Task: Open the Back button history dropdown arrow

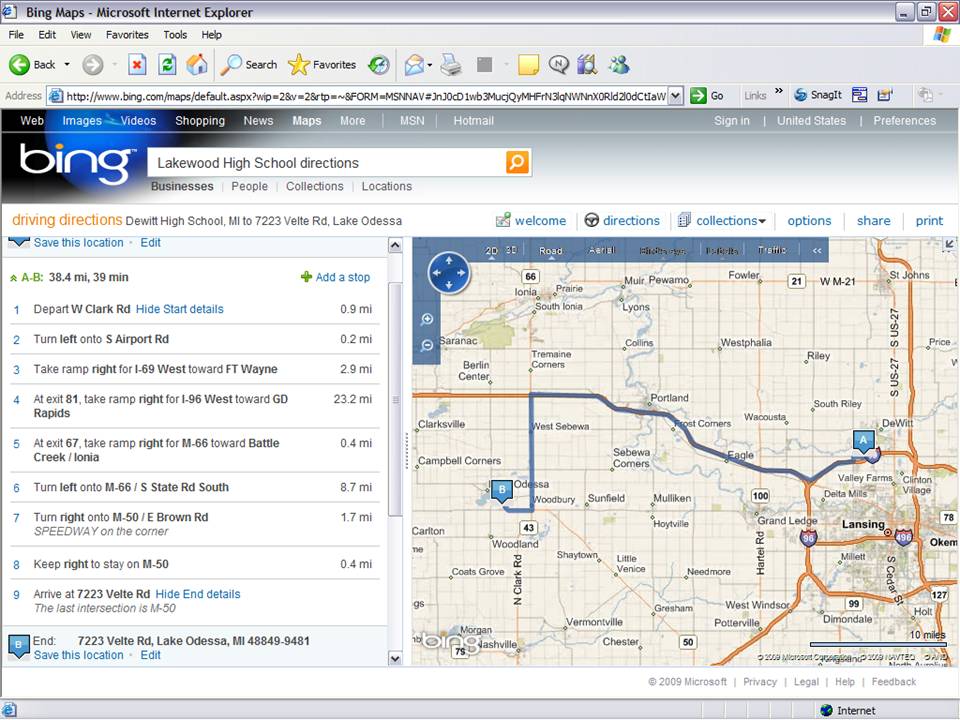Action: pyautogui.click(x=67, y=64)
